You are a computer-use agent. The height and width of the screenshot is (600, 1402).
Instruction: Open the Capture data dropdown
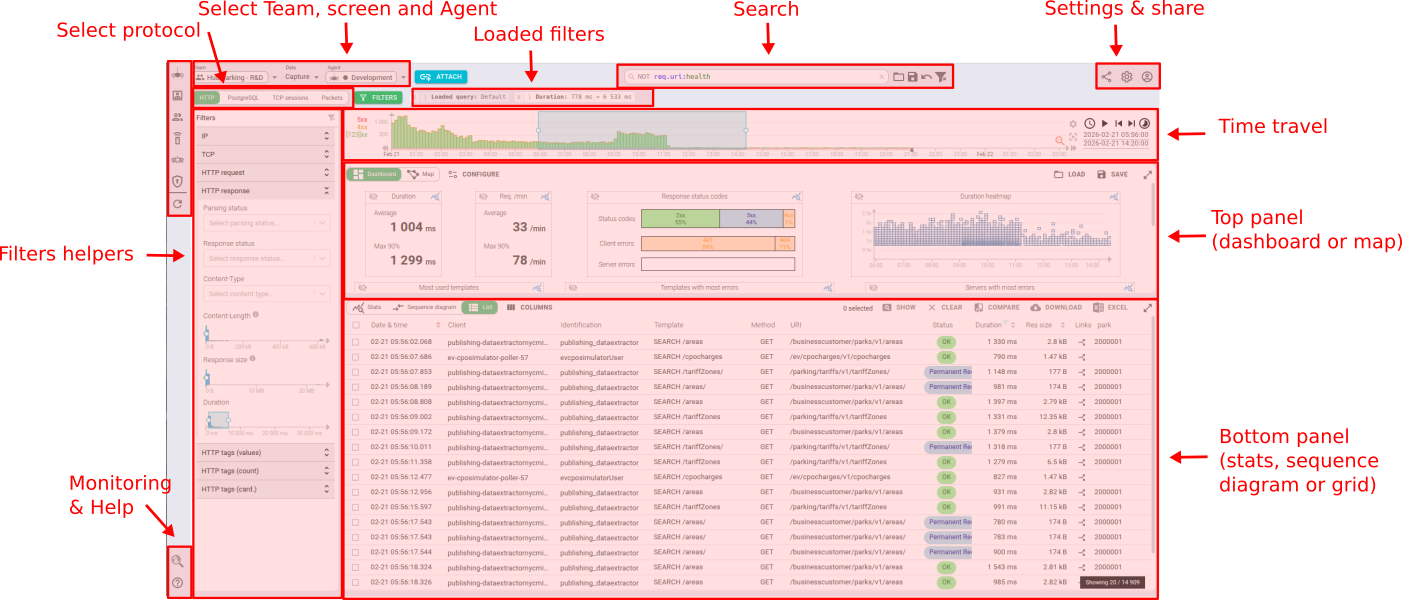coord(302,77)
